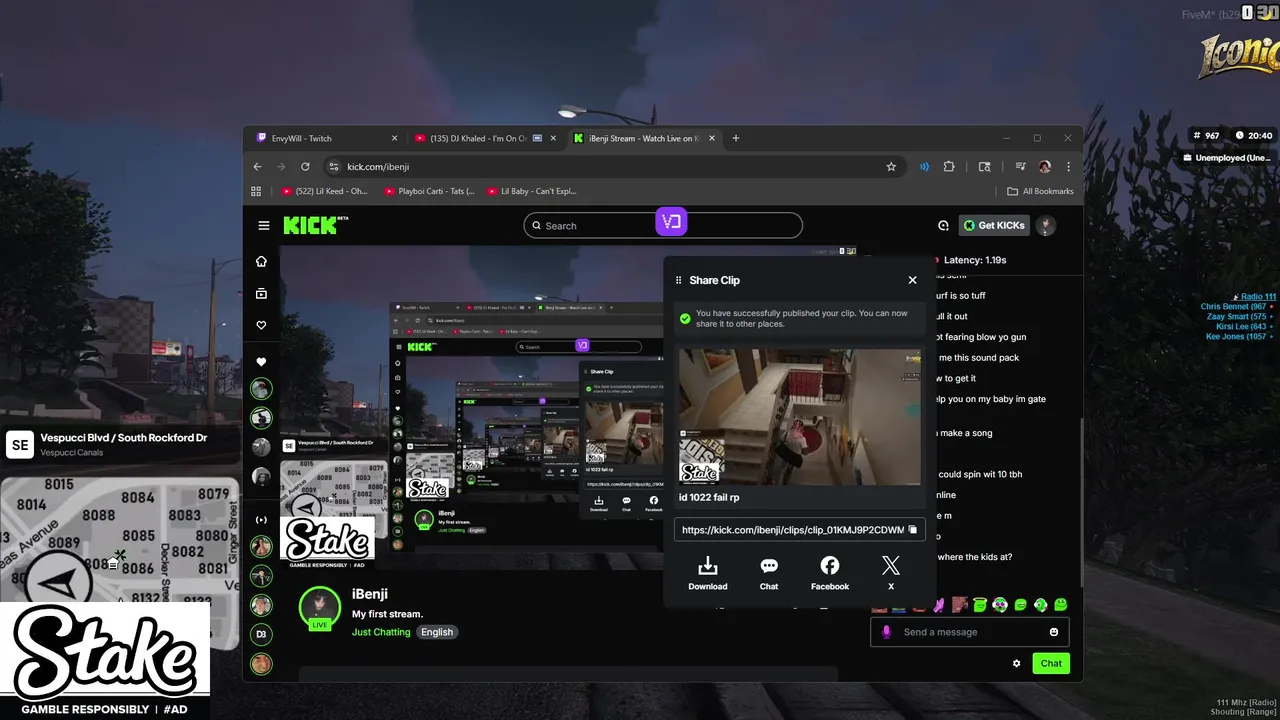Switch to DJ Khaled YouTube tab
The width and height of the screenshot is (1280, 720).
[x=485, y=138]
